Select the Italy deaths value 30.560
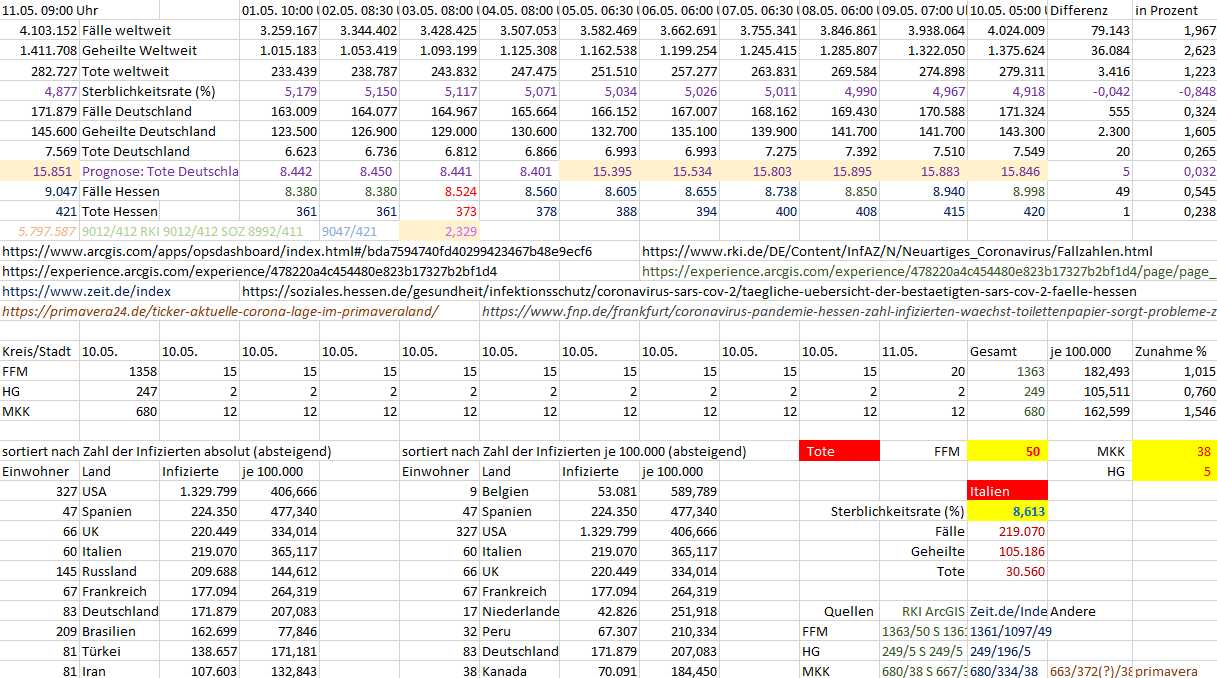 (x=1024, y=571)
